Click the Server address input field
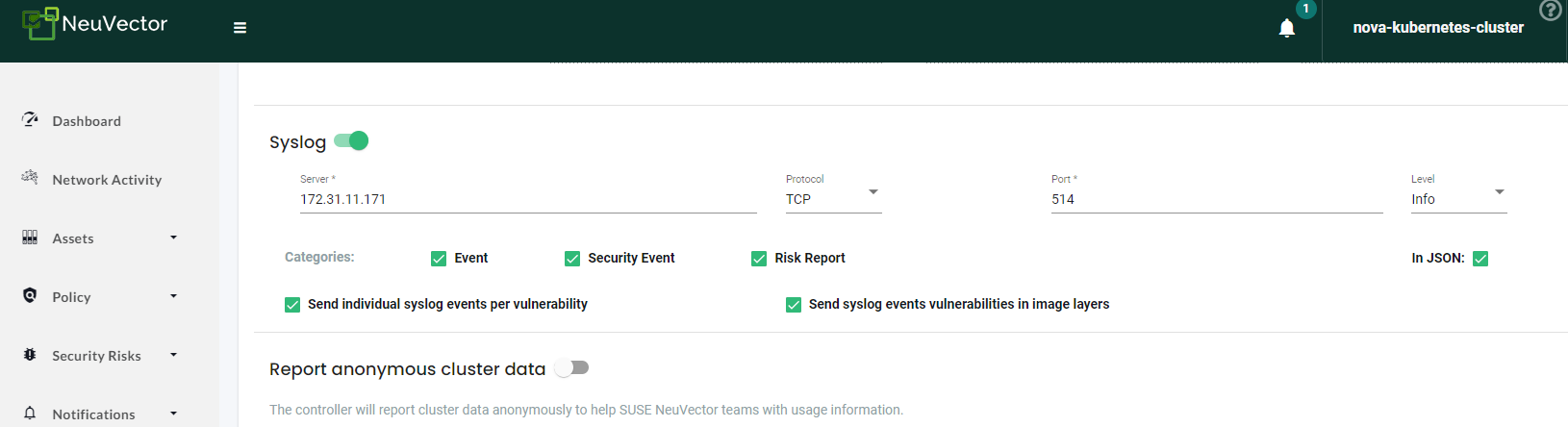 528,199
